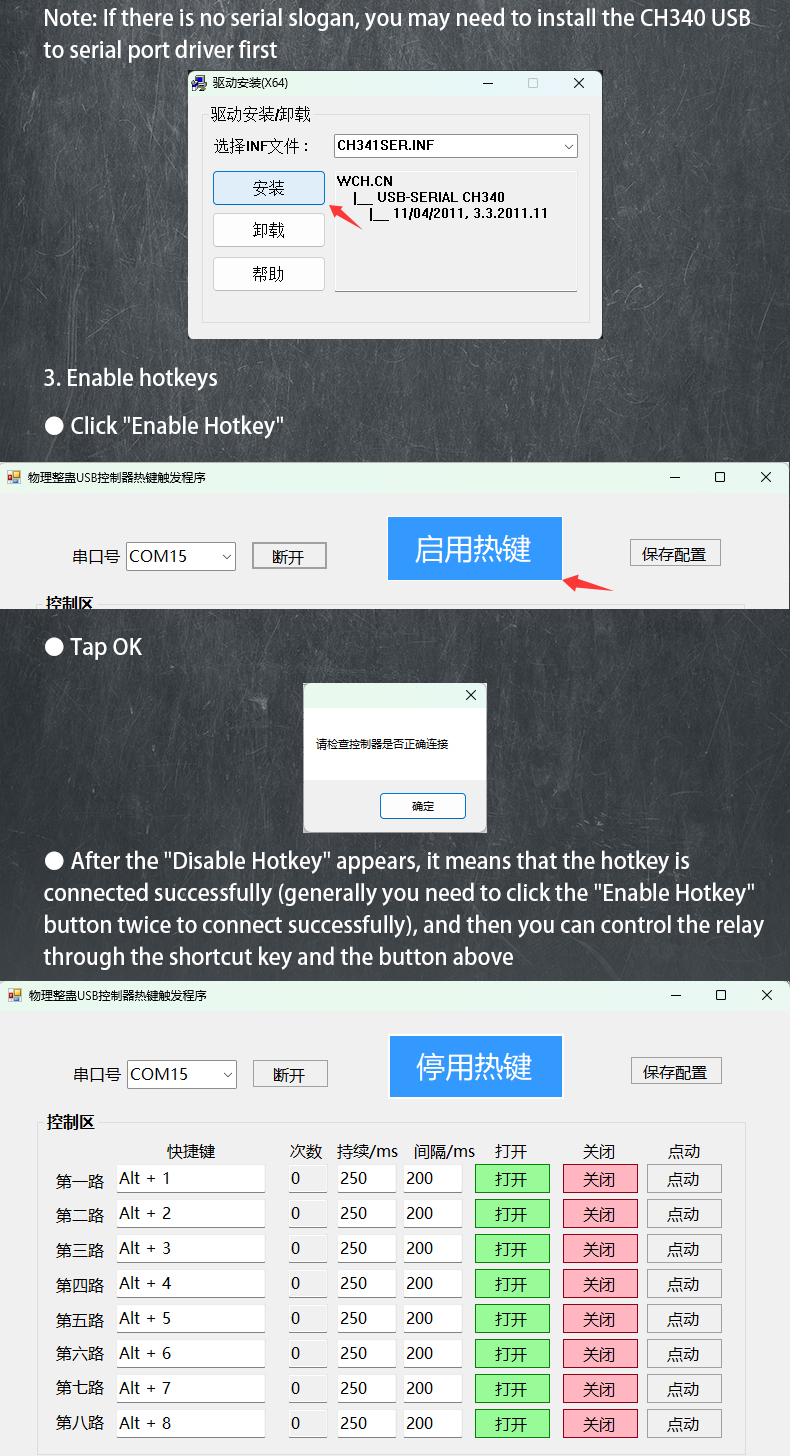The height and width of the screenshot is (1456, 790).
Task: Click pink 关闭 button for 第三路
Action: coord(600,1249)
